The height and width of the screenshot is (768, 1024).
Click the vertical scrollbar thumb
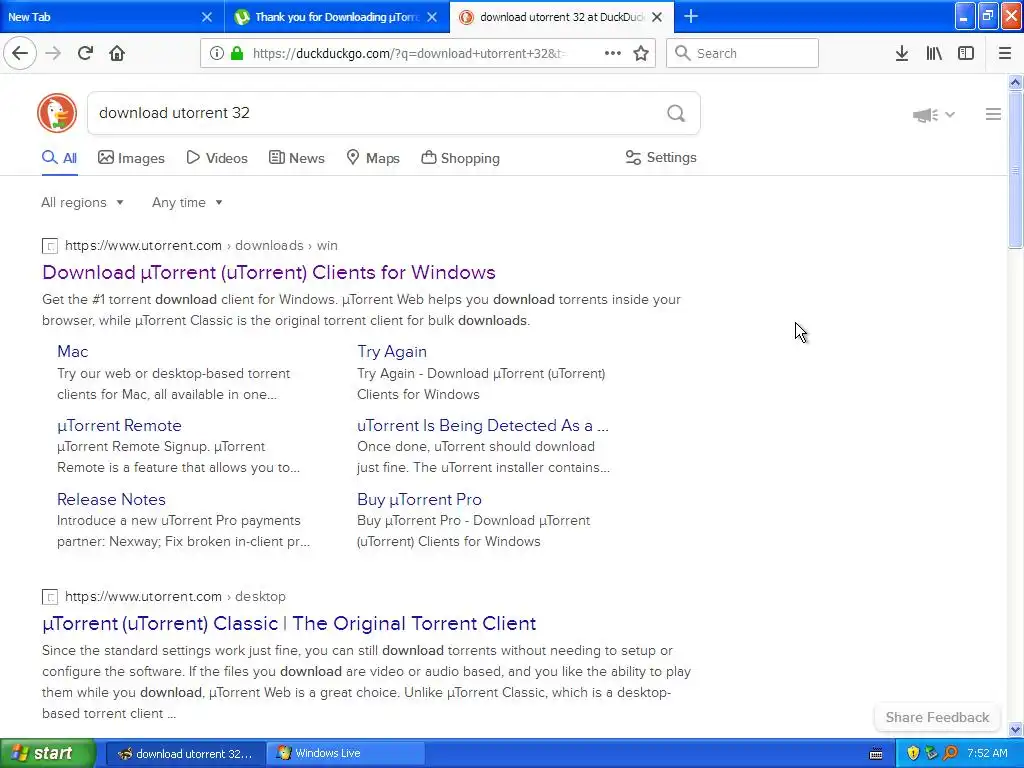click(1015, 169)
